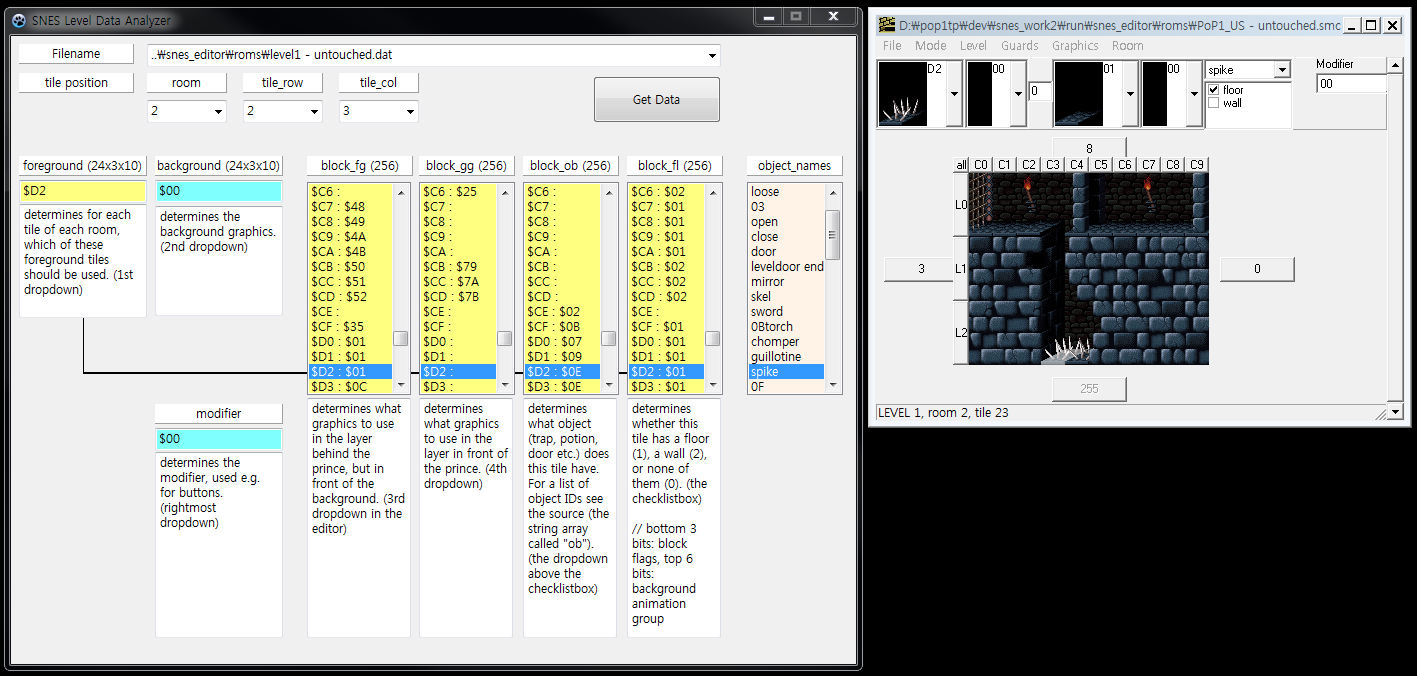The image size is (1417, 676).
Task: Select 'loose' in object_names list
Action: [786, 192]
